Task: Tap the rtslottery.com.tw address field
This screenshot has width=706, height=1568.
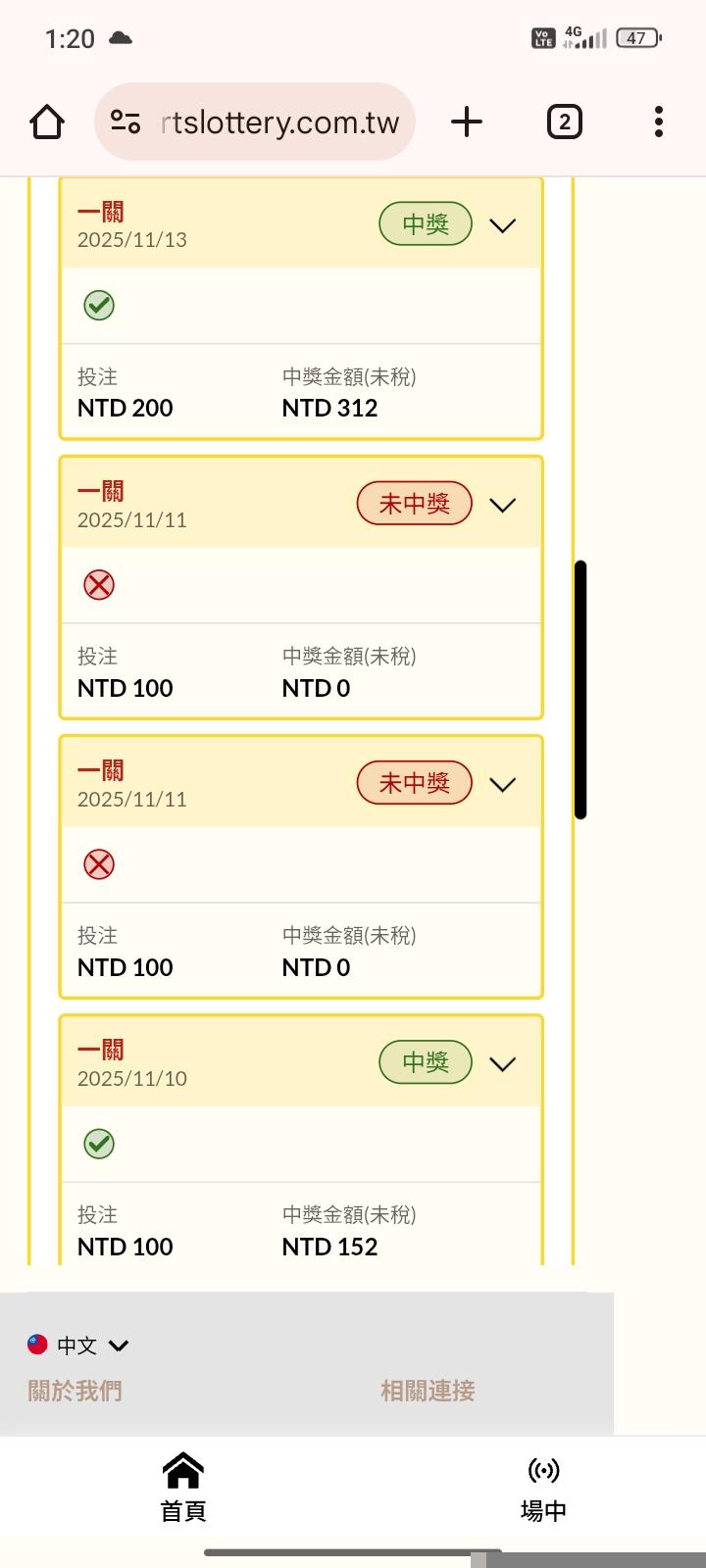Action: tap(279, 122)
